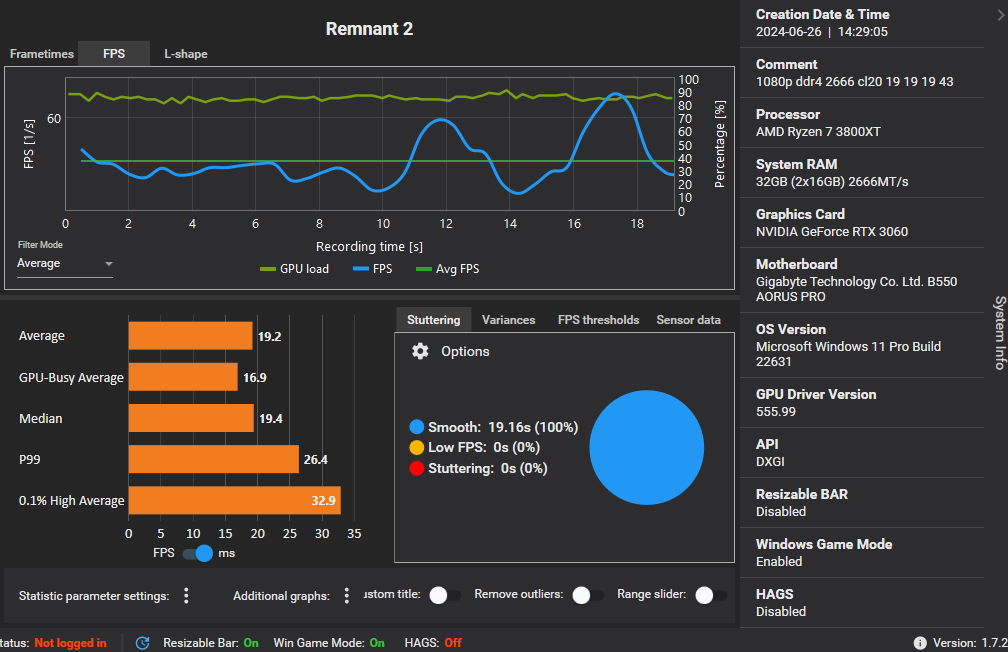The height and width of the screenshot is (652, 1008).
Task: Click the Remnant 2 chart title
Action: click(369, 29)
